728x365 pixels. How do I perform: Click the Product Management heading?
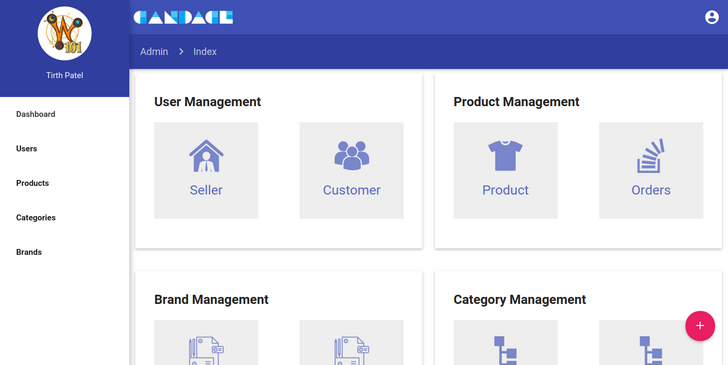point(516,102)
